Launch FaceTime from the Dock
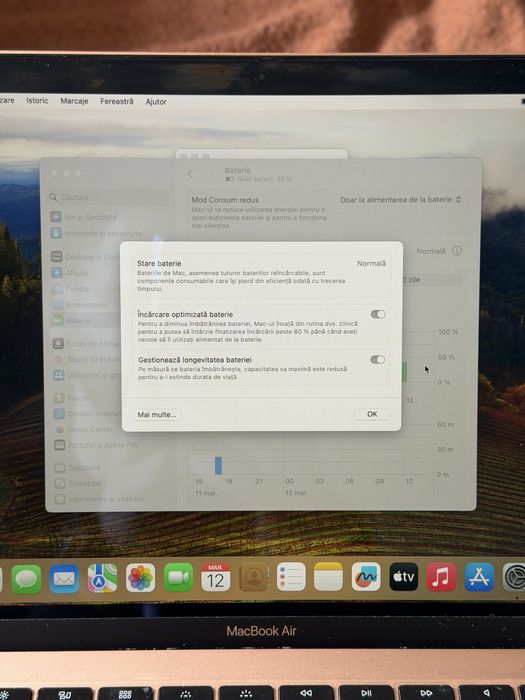525x700 pixels. point(178,578)
